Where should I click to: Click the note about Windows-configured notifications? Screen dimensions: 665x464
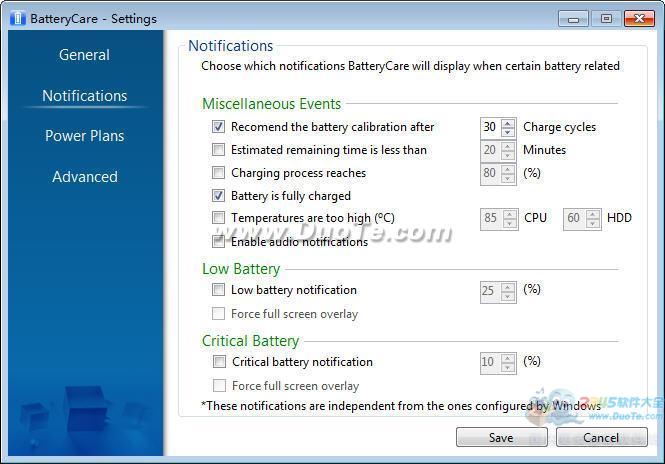(401, 406)
